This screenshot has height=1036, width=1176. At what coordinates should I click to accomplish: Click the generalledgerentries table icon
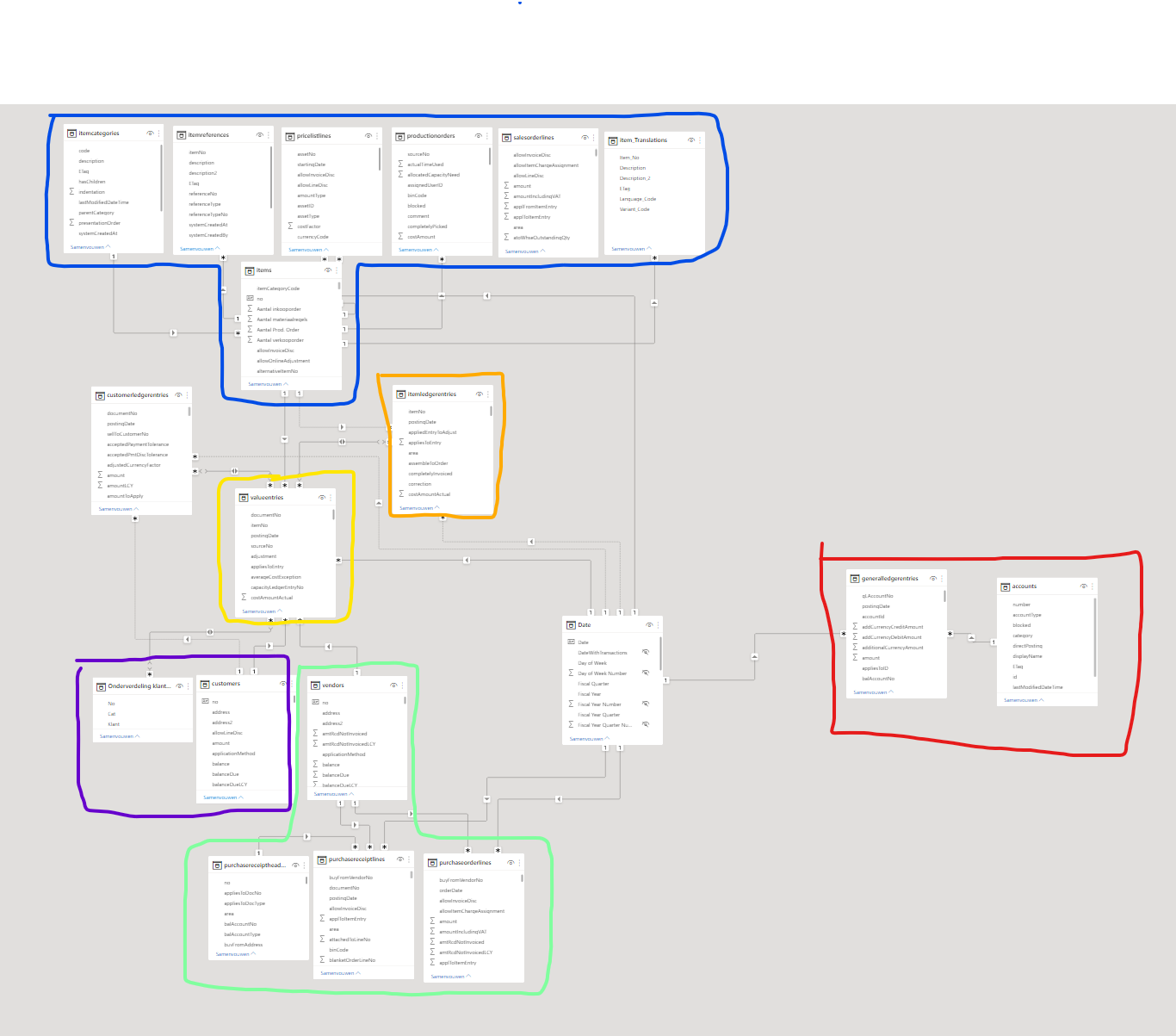(x=855, y=579)
